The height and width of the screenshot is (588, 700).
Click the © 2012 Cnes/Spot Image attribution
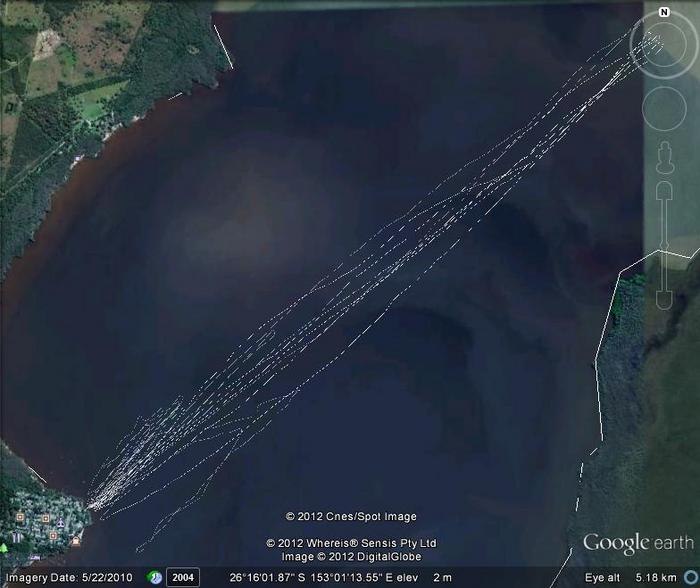coord(351,517)
